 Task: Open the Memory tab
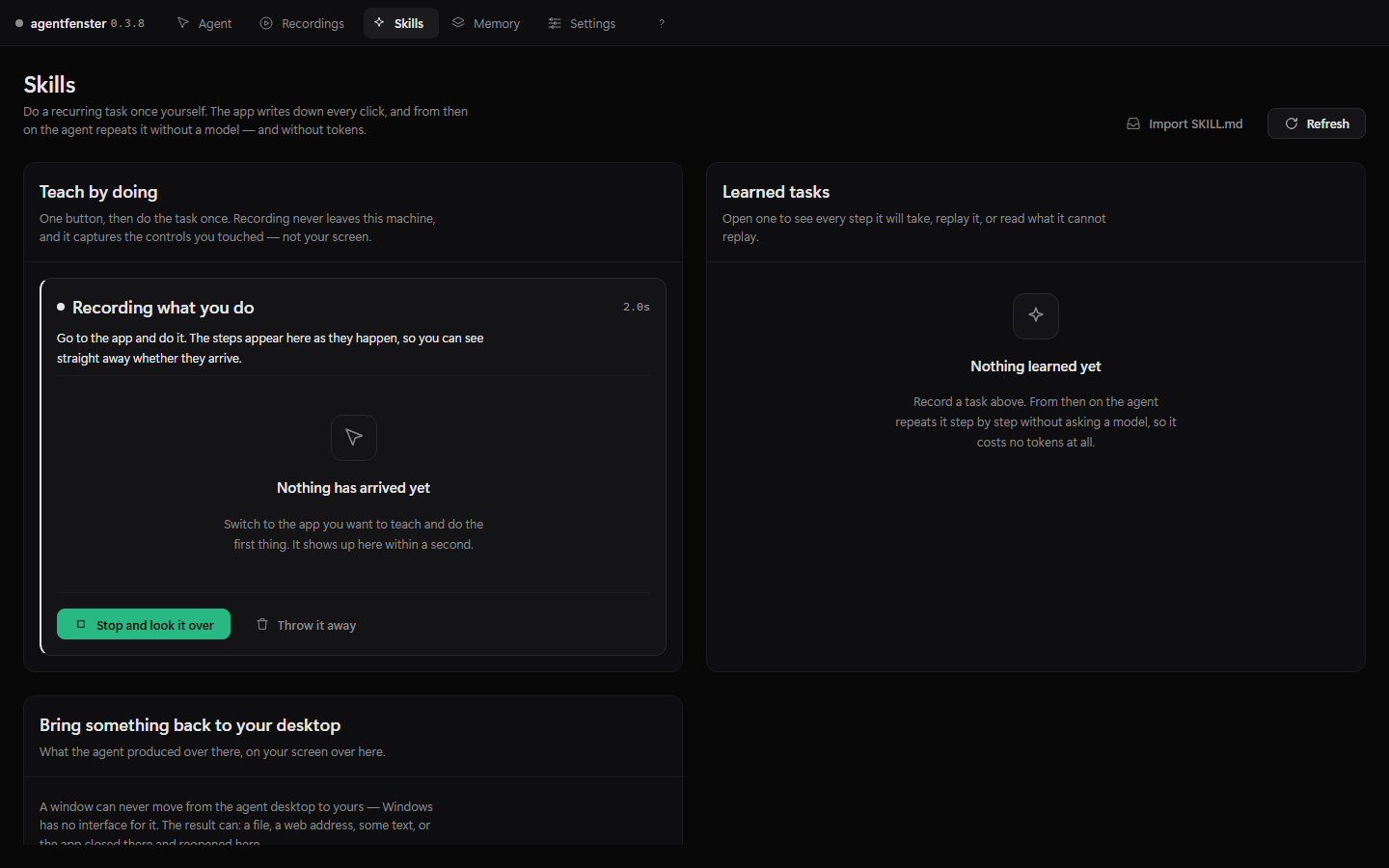point(486,23)
